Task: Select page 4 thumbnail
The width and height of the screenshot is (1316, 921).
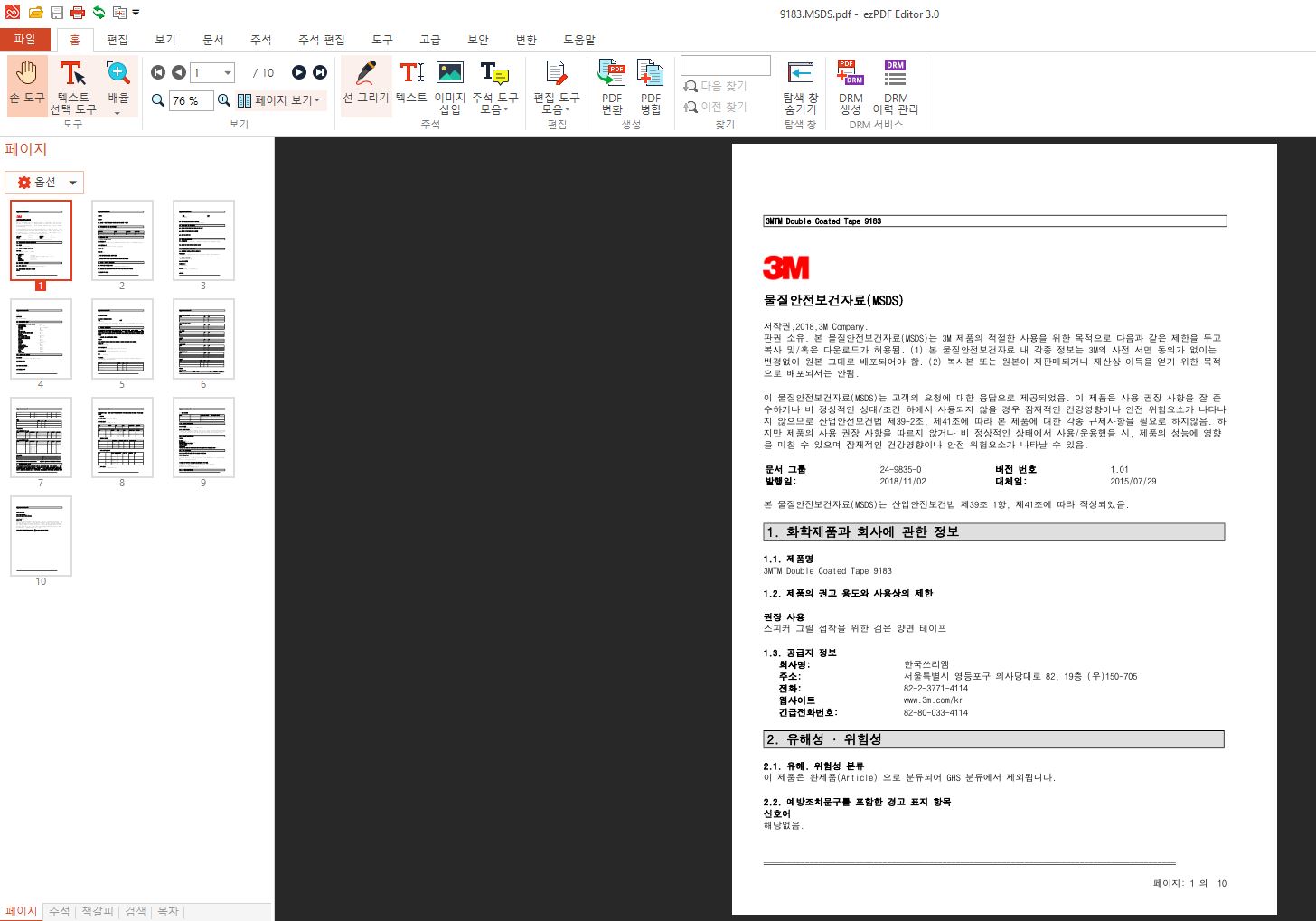Action: (x=41, y=339)
